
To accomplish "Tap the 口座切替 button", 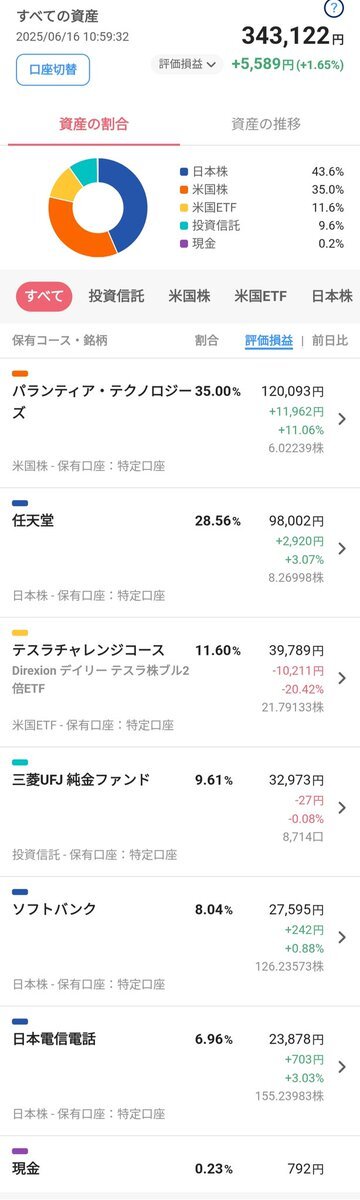I will (53, 70).
